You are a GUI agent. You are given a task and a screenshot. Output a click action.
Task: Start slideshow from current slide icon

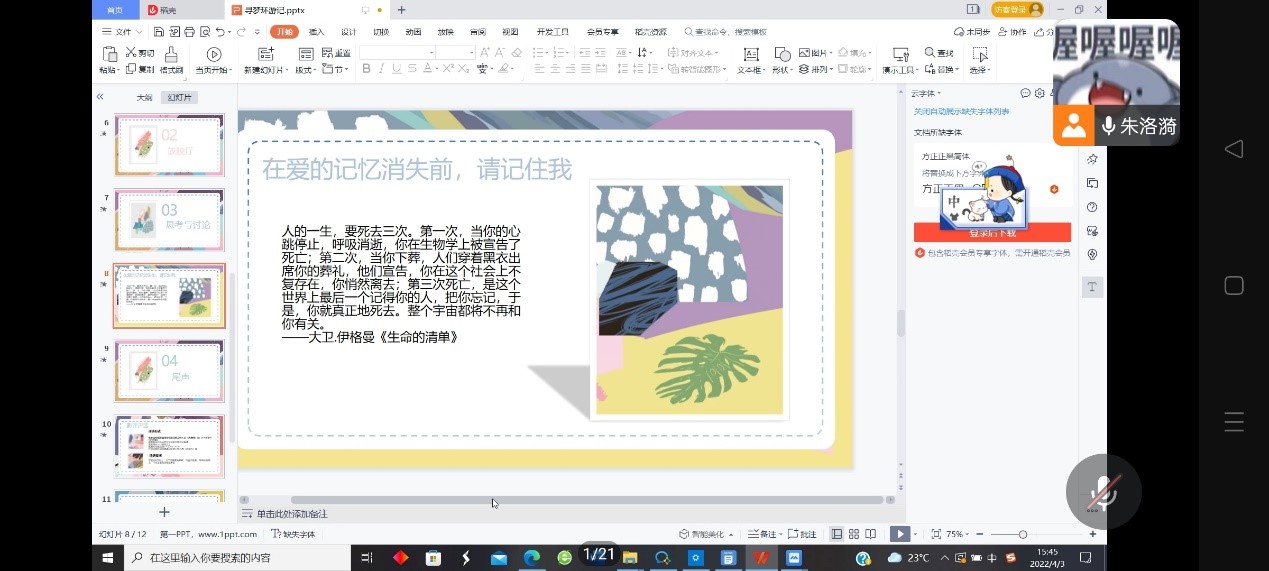213,54
